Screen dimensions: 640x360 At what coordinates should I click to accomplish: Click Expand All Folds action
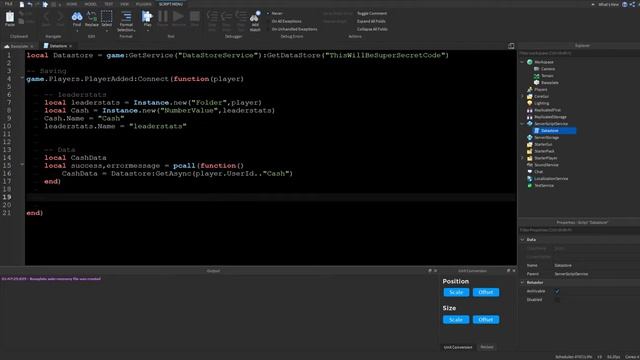(x=371, y=21)
